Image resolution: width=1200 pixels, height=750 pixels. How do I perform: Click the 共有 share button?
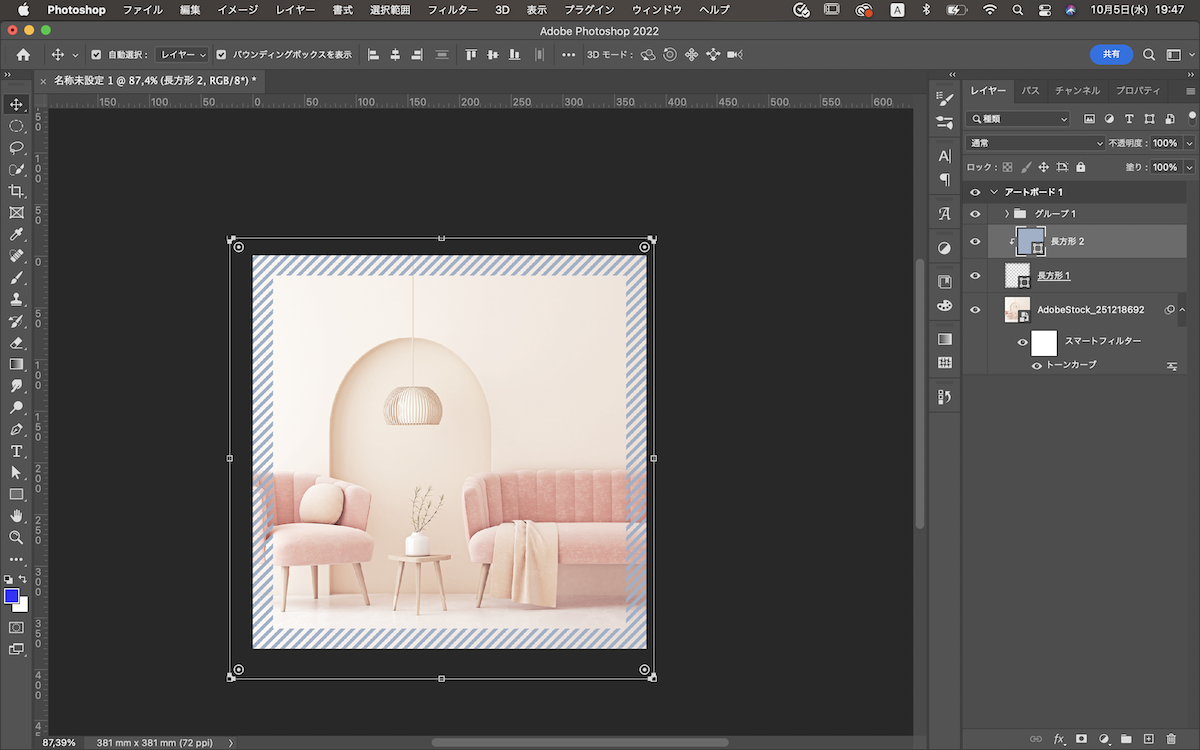coord(1111,55)
